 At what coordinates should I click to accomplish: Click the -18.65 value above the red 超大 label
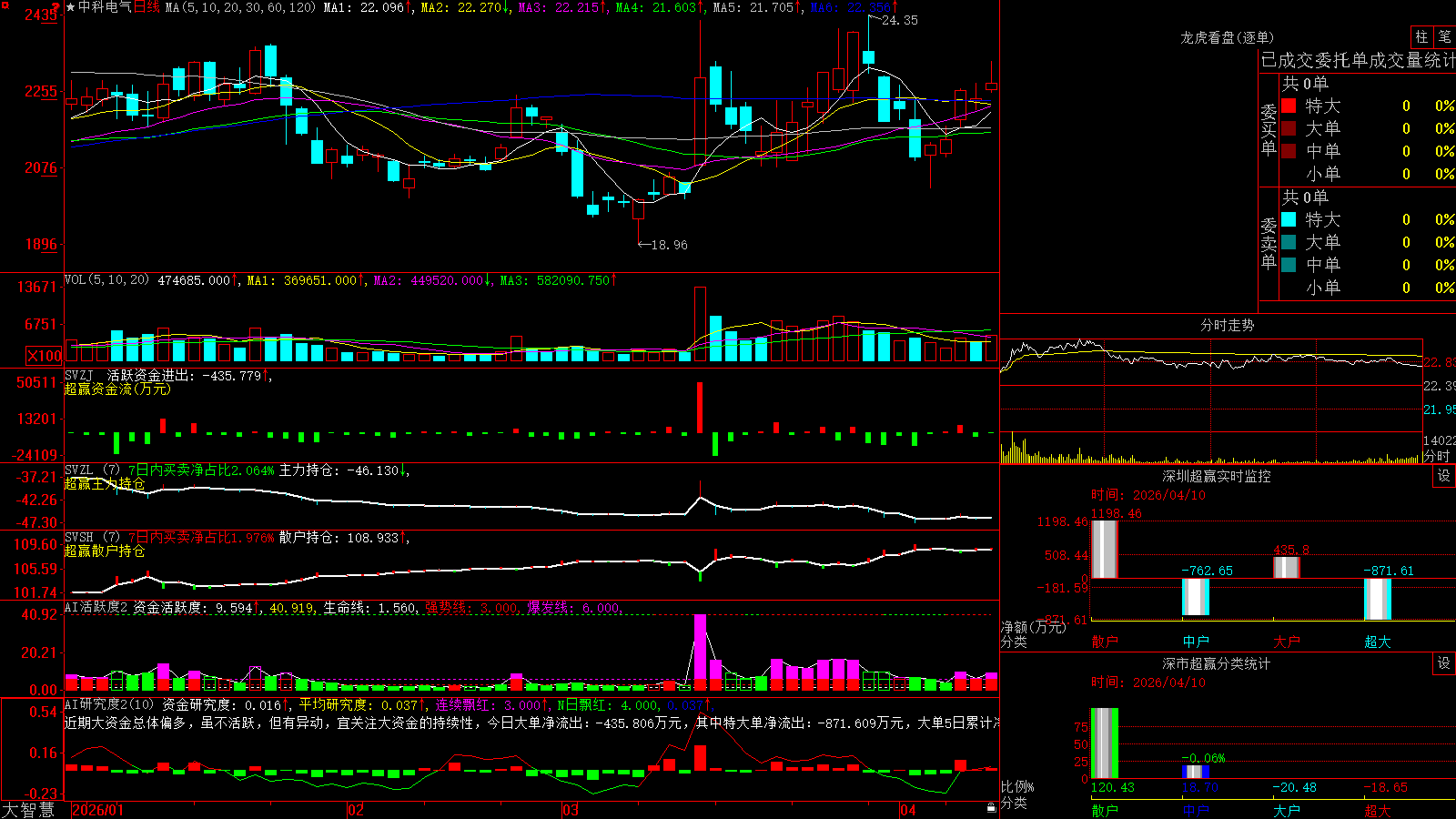click(1385, 787)
